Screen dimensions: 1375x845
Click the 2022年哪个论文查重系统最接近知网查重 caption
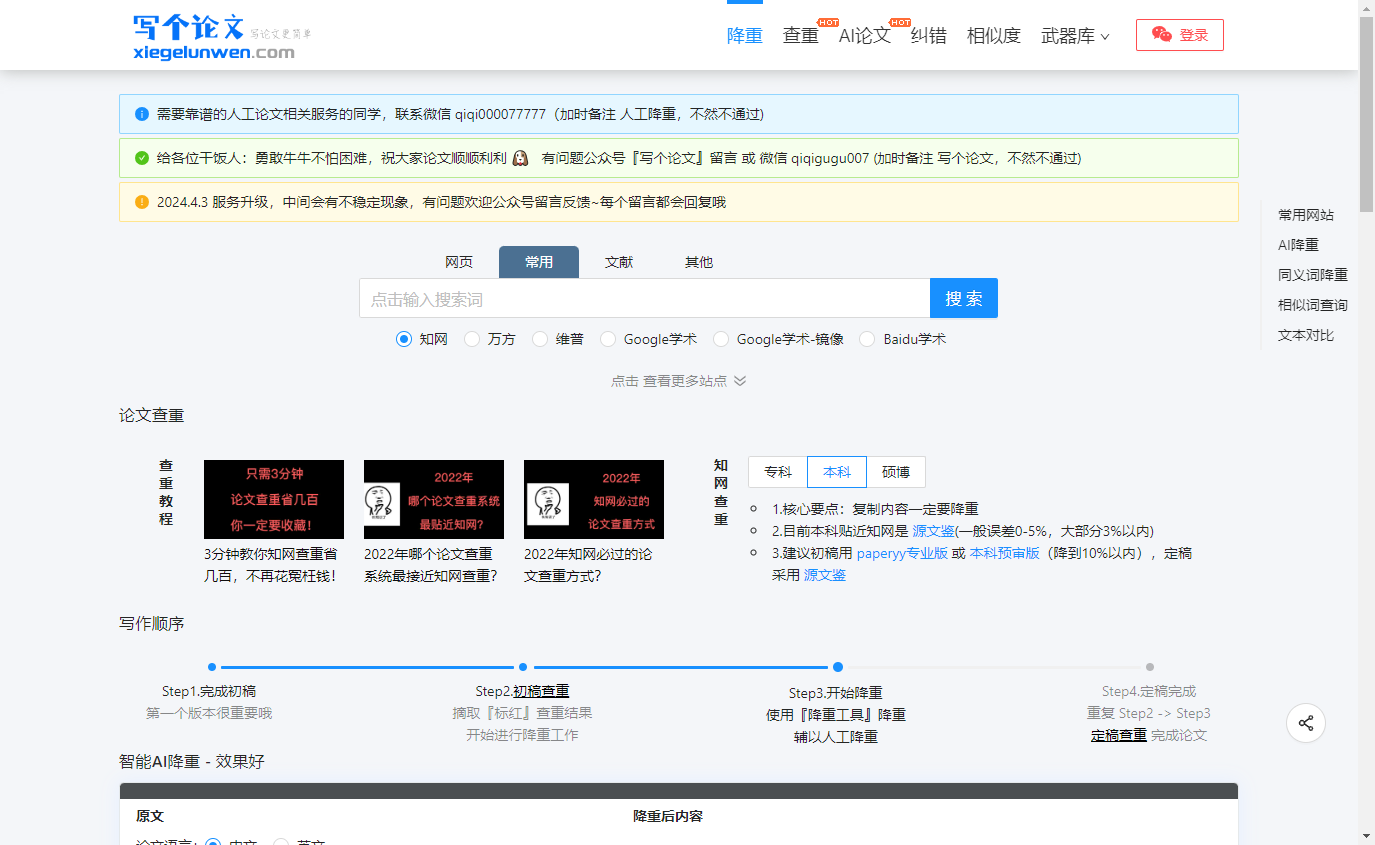(x=431, y=565)
